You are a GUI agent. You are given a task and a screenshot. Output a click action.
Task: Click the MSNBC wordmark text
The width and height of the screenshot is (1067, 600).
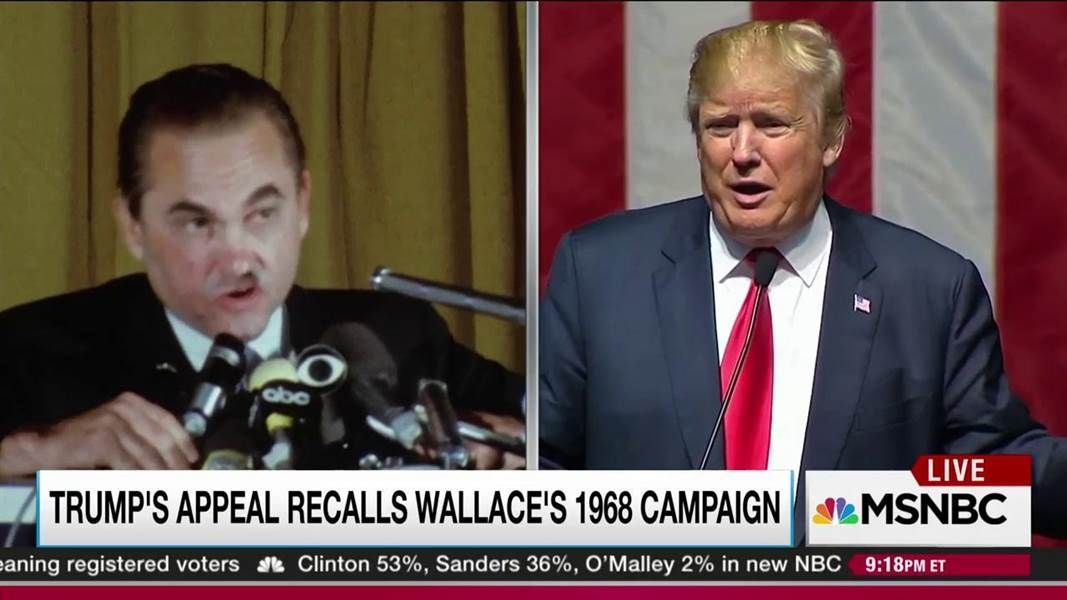click(x=934, y=509)
